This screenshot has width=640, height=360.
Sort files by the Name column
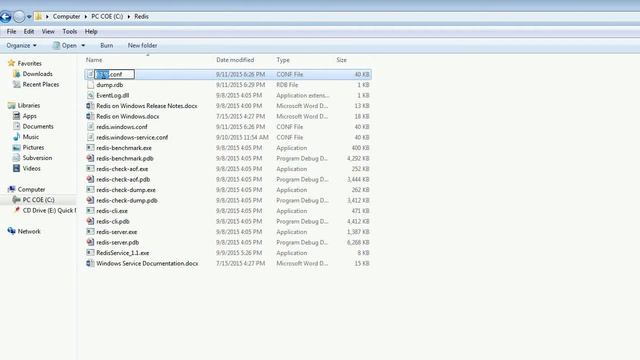[94, 60]
